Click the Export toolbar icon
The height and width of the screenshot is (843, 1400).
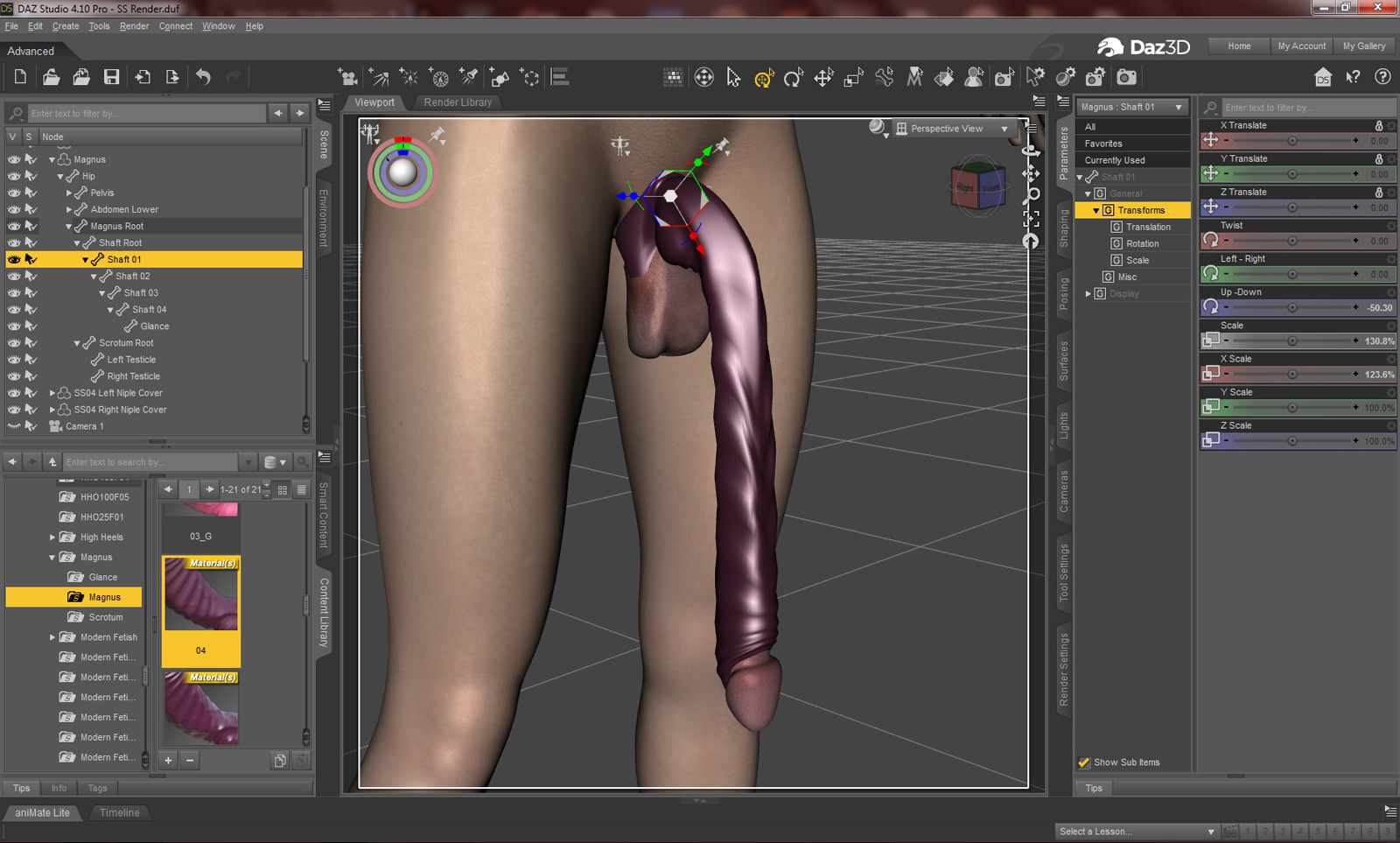click(x=172, y=77)
